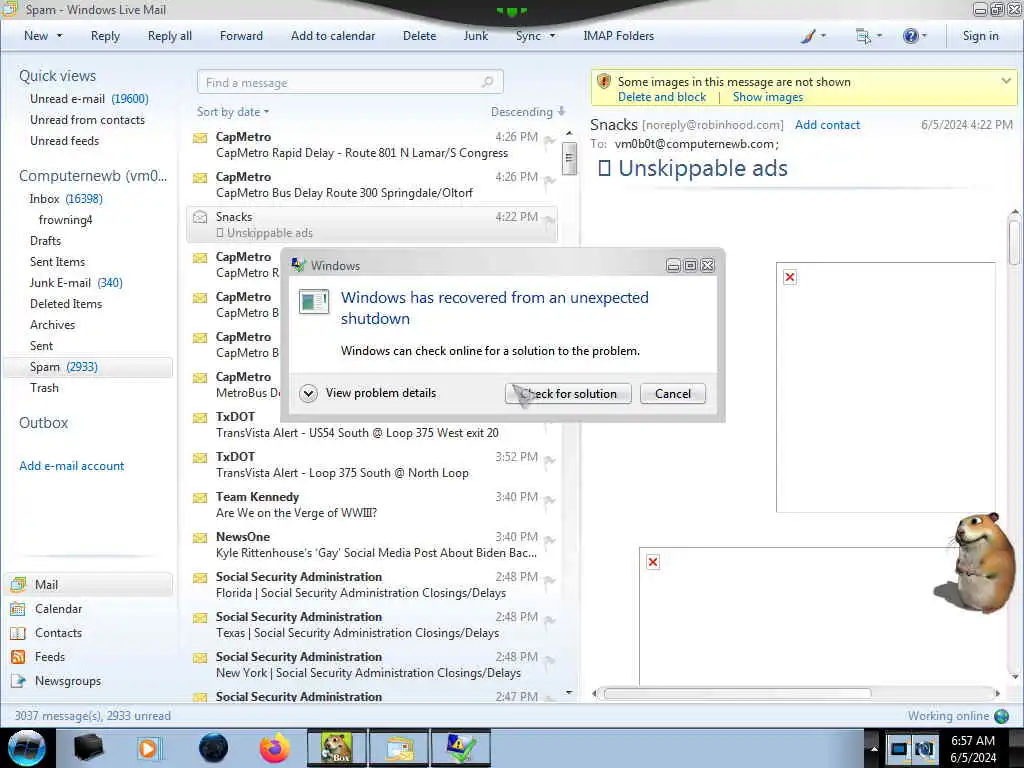Click the blue Help question mark icon

(x=910, y=36)
